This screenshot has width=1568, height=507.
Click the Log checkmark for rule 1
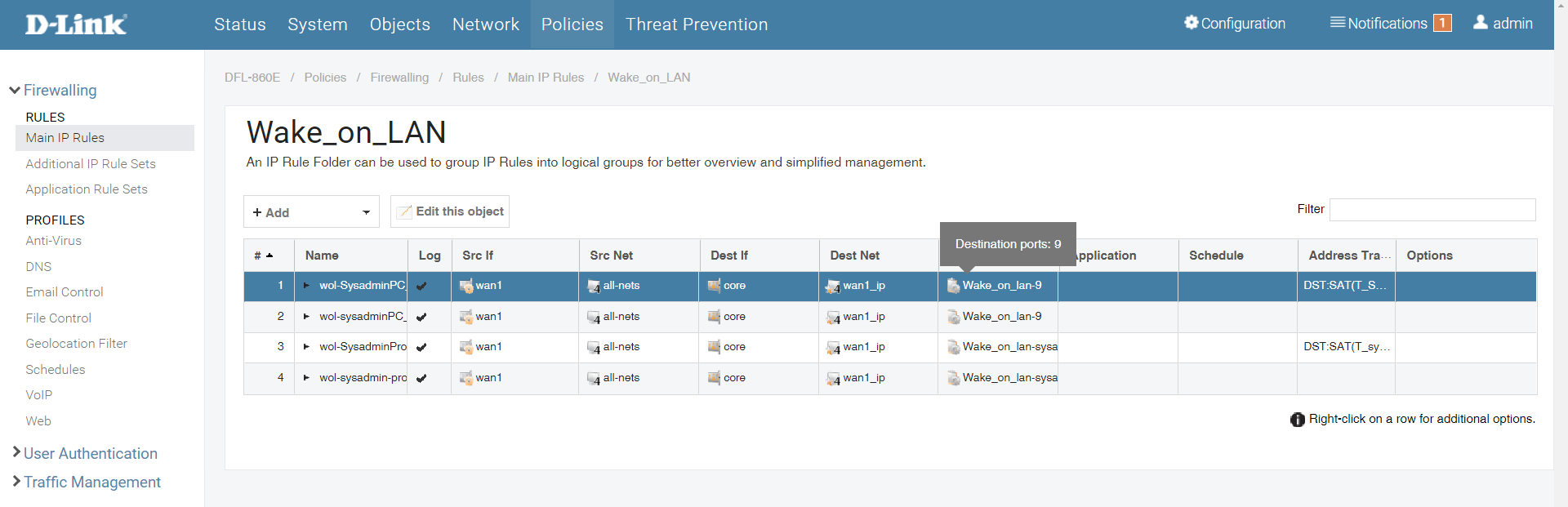(x=421, y=287)
